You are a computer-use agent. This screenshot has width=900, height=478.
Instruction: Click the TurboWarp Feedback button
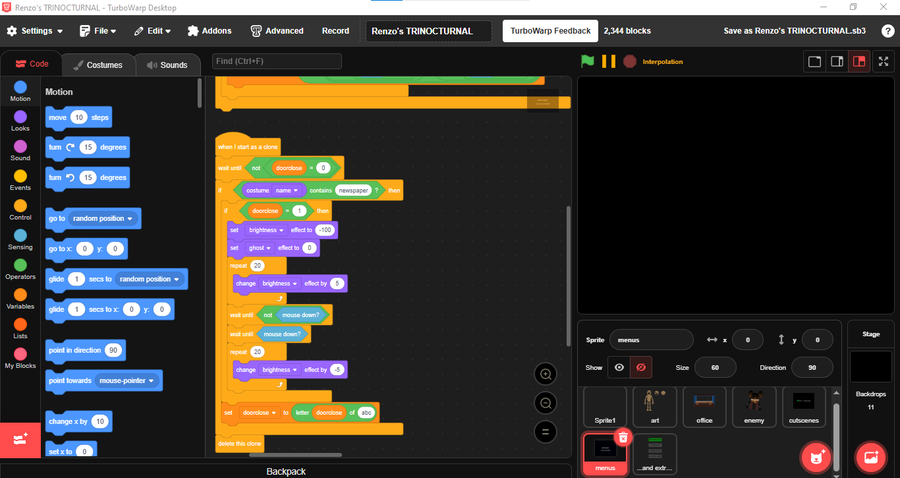[x=550, y=31]
